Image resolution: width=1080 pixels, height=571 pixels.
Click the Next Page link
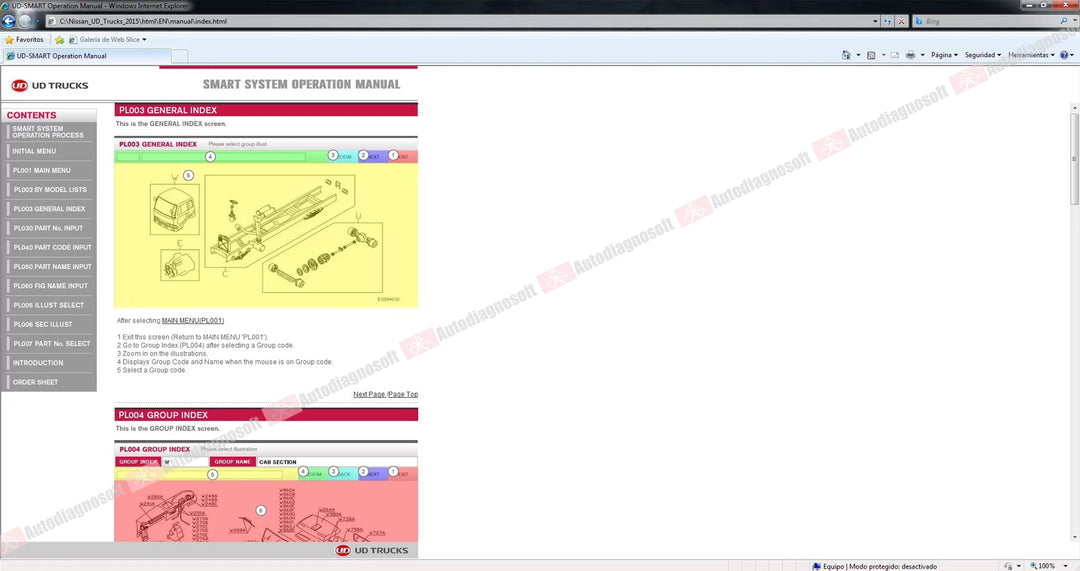(x=369, y=394)
